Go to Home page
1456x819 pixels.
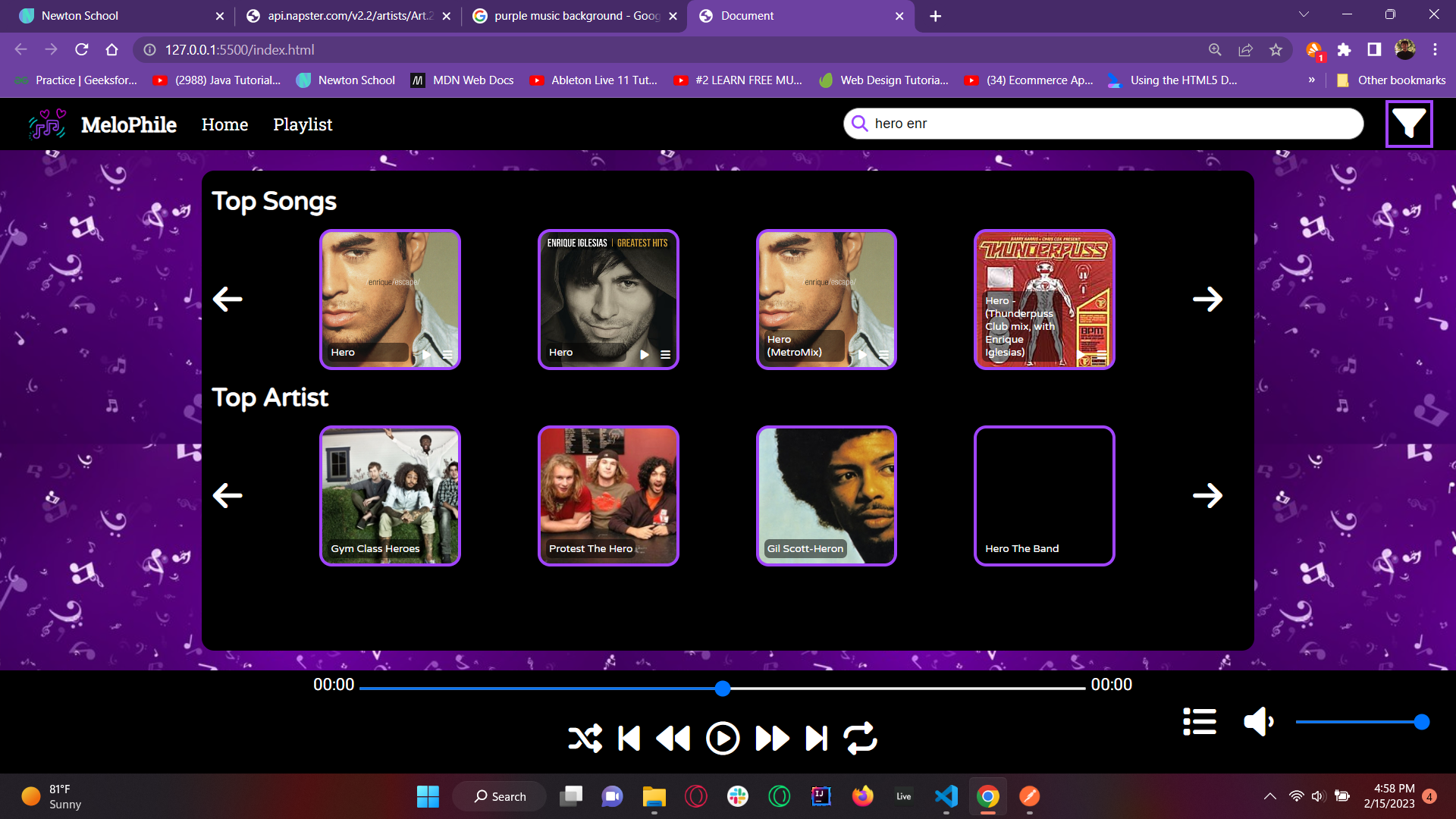click(x=224, y=124)
